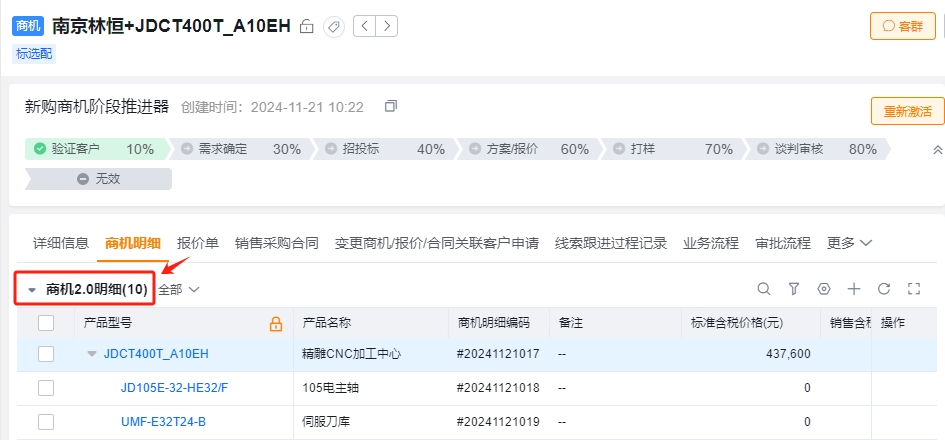Open the filter funnel icon
Image resolution: width=945 pixels, height=440 pixels.
(794, 289)
